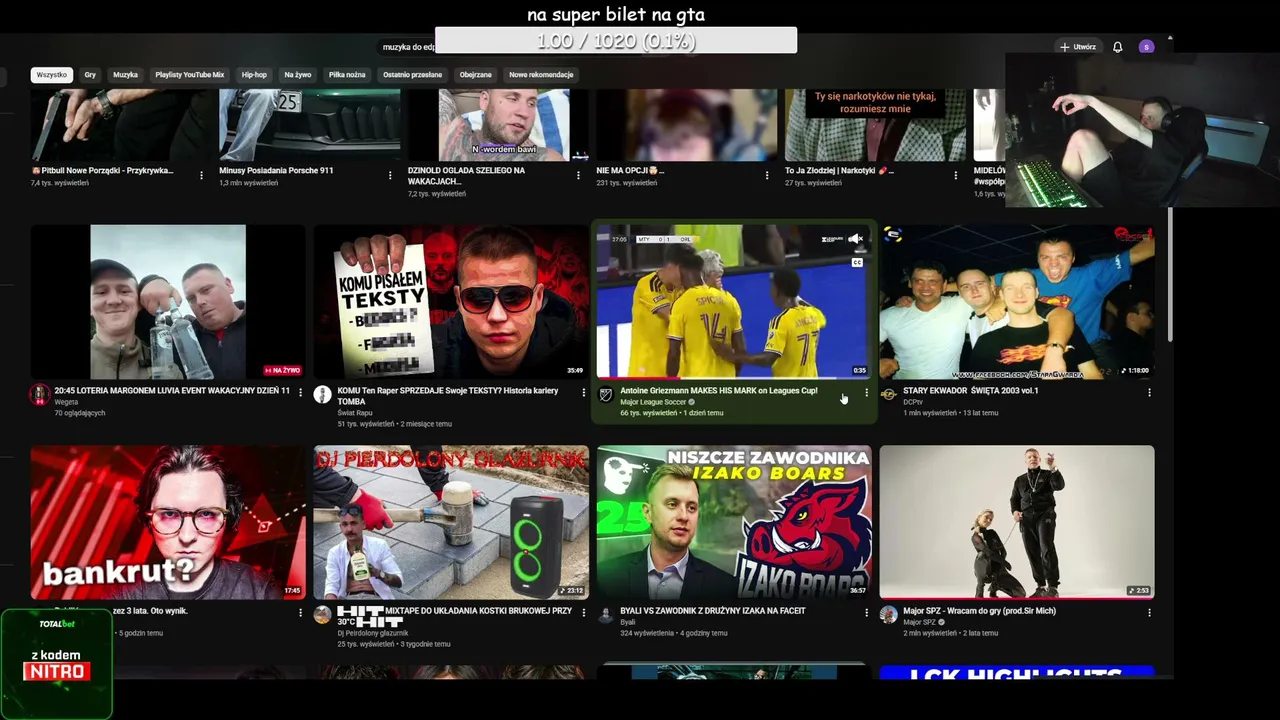Screen dimensions: 1280x720
Task: Open the notifications bell in YouTube header
Action: 1117,47
